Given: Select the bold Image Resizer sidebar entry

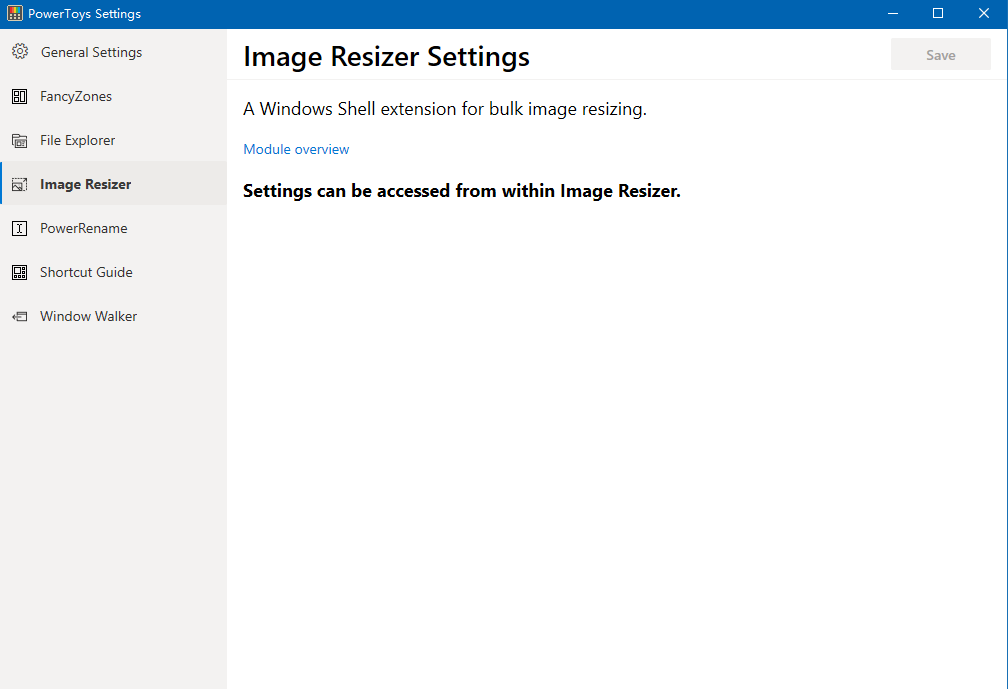Looking at the screenshot, I should pos(85,184).
